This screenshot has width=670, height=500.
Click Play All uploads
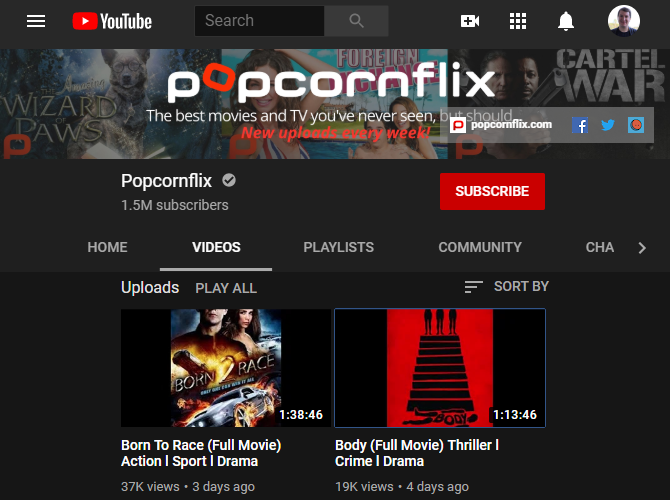point(226,288)
